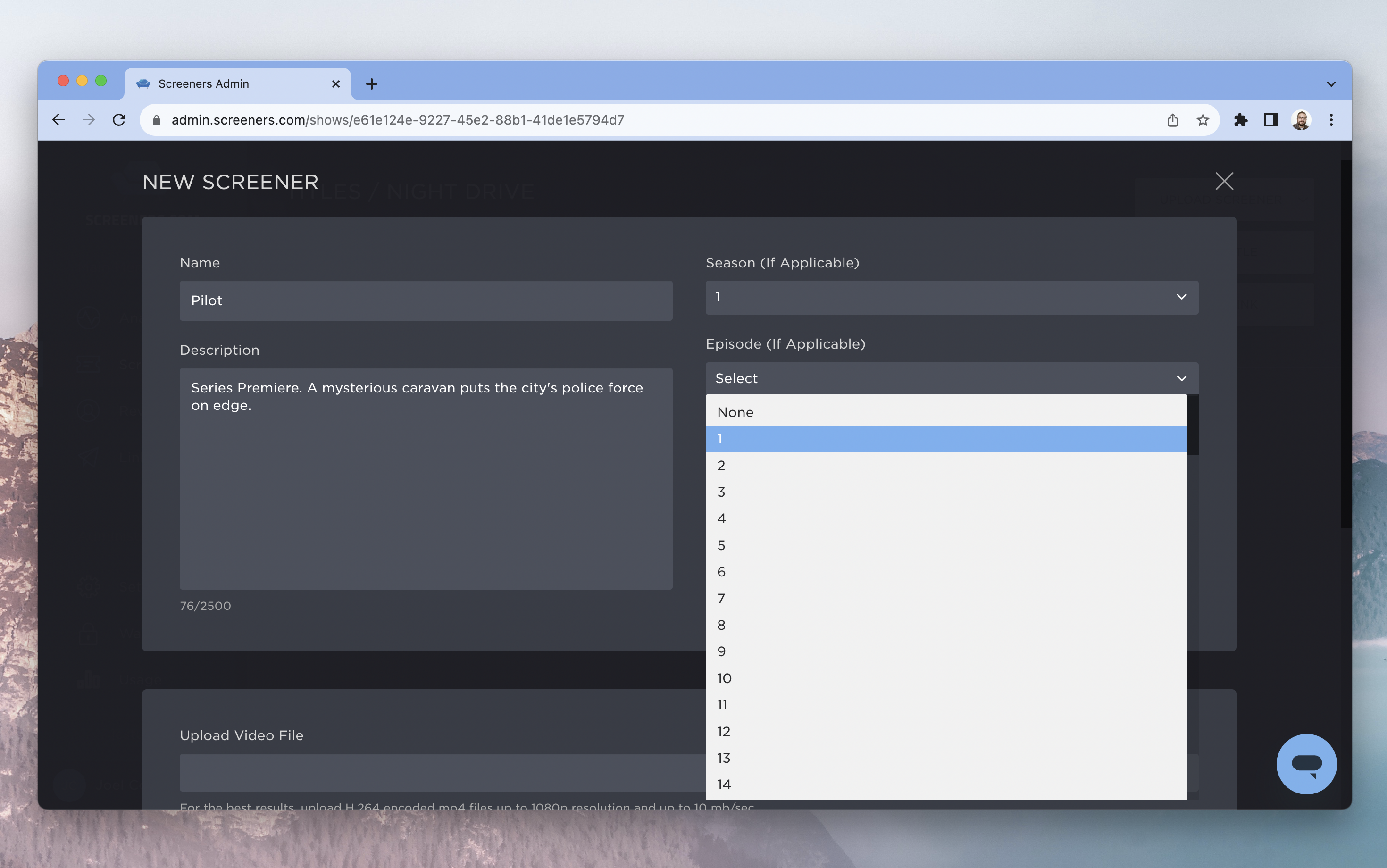The height and width of the screenshot is (868, 1387).
Task: Select episode 8 from the list
Action: (x=945, y=625)
